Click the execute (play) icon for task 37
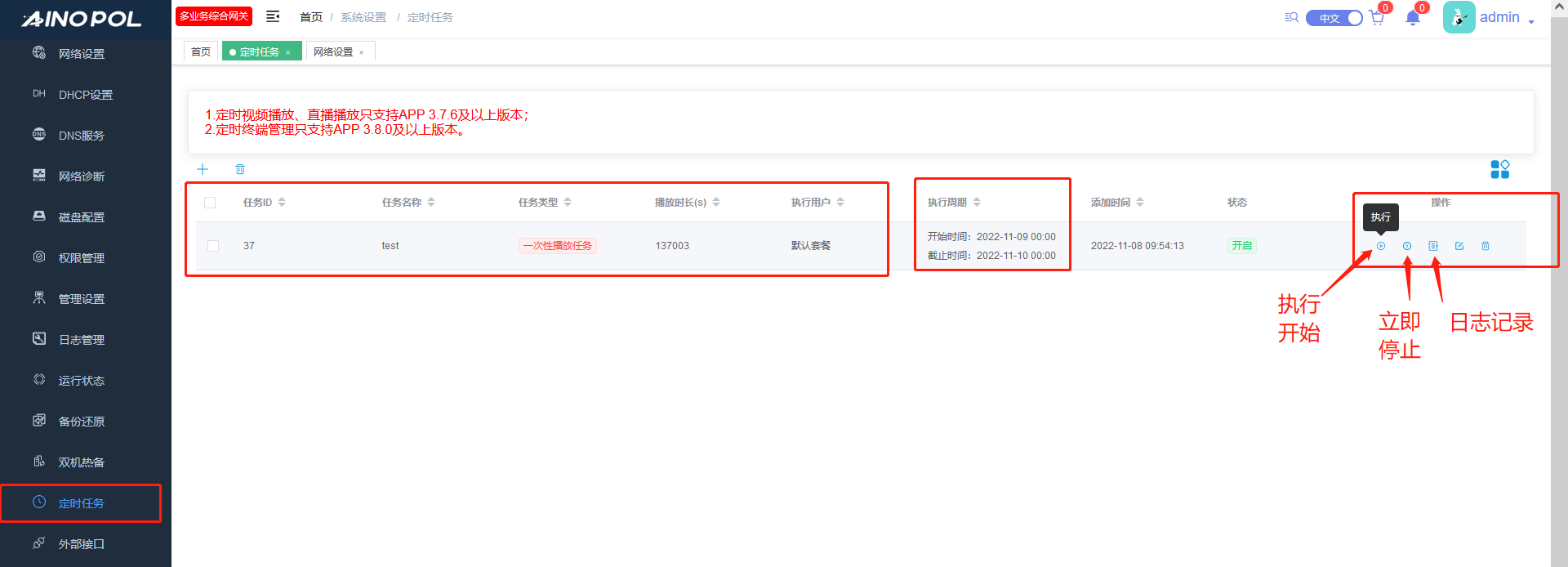The height and width of the screenshot is (567, 1568). click(x=1381, y=246)
